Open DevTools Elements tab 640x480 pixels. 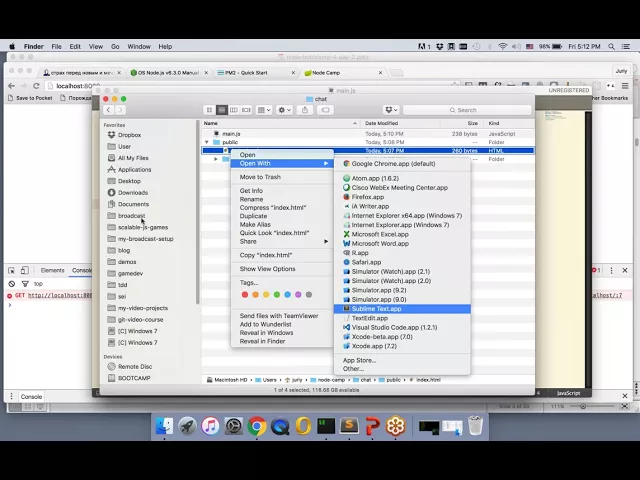click(53, 270)
